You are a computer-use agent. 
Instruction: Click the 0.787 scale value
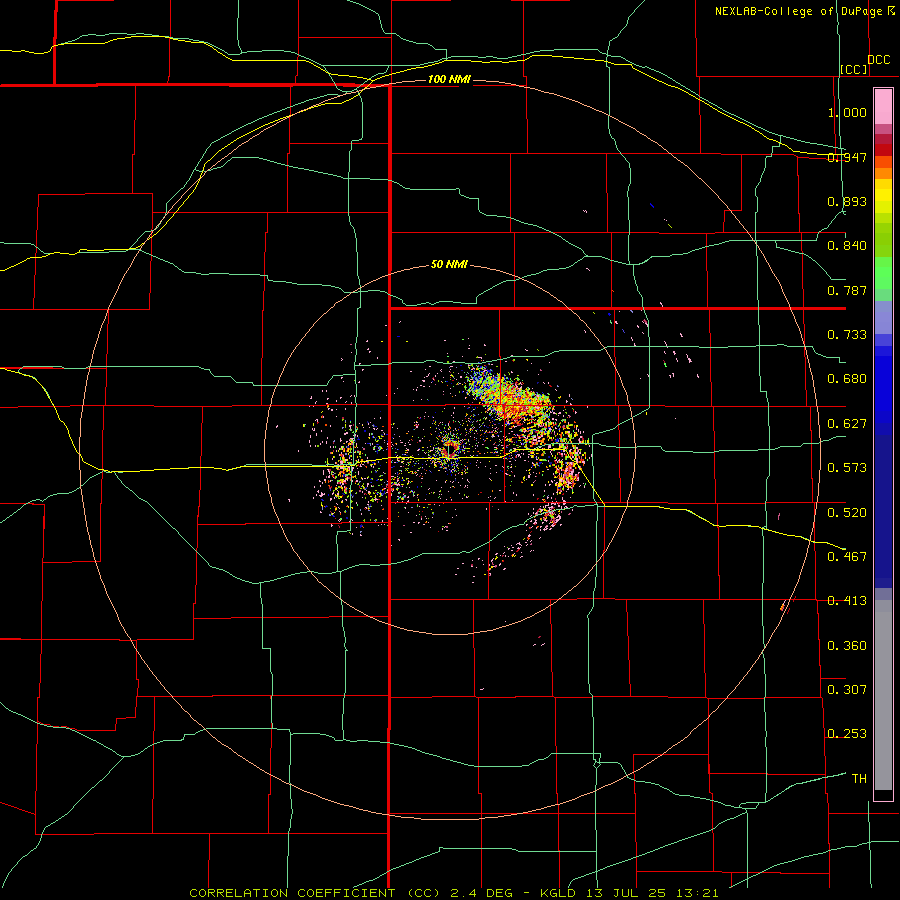pos(847,290)
